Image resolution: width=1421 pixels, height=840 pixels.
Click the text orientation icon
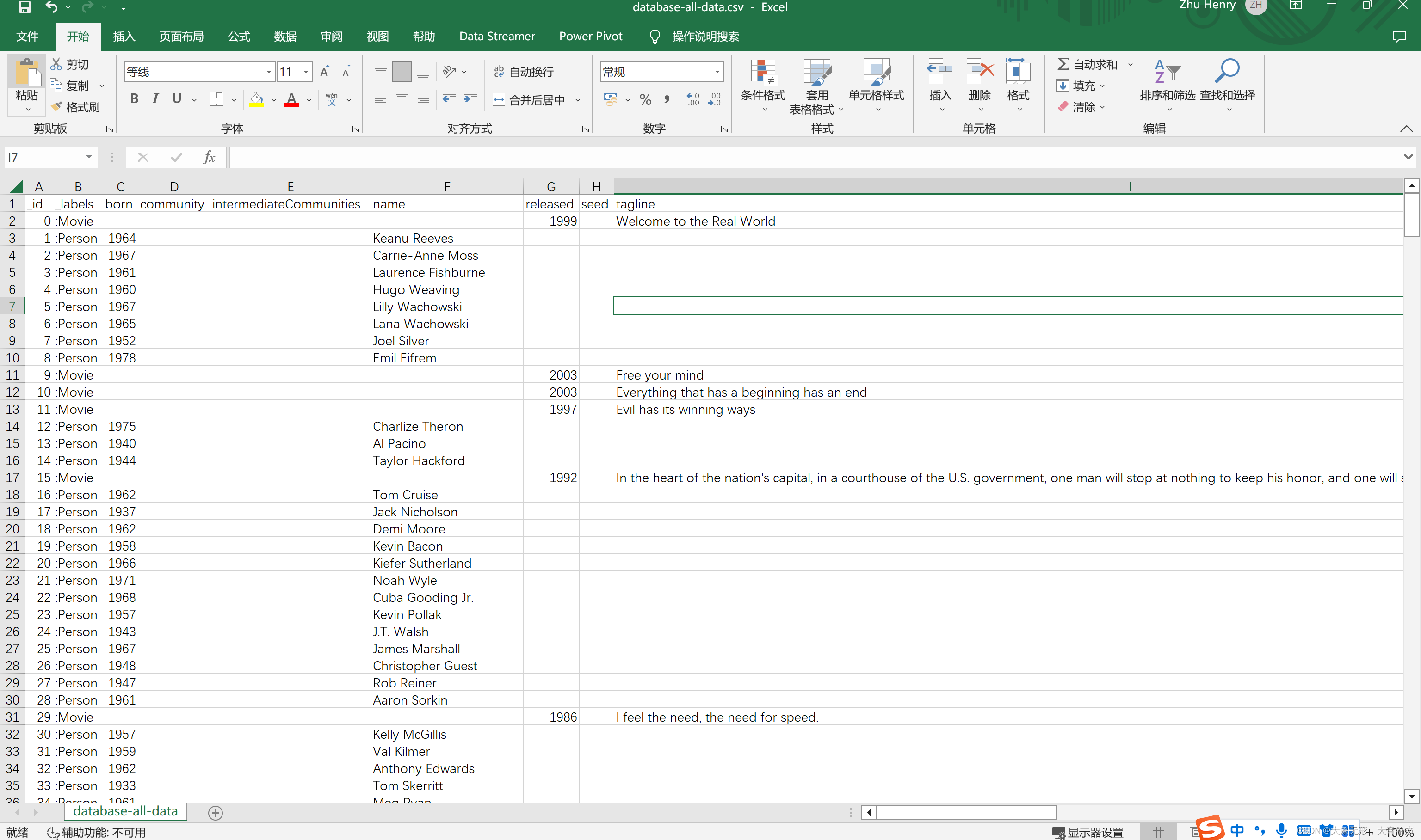450,72
